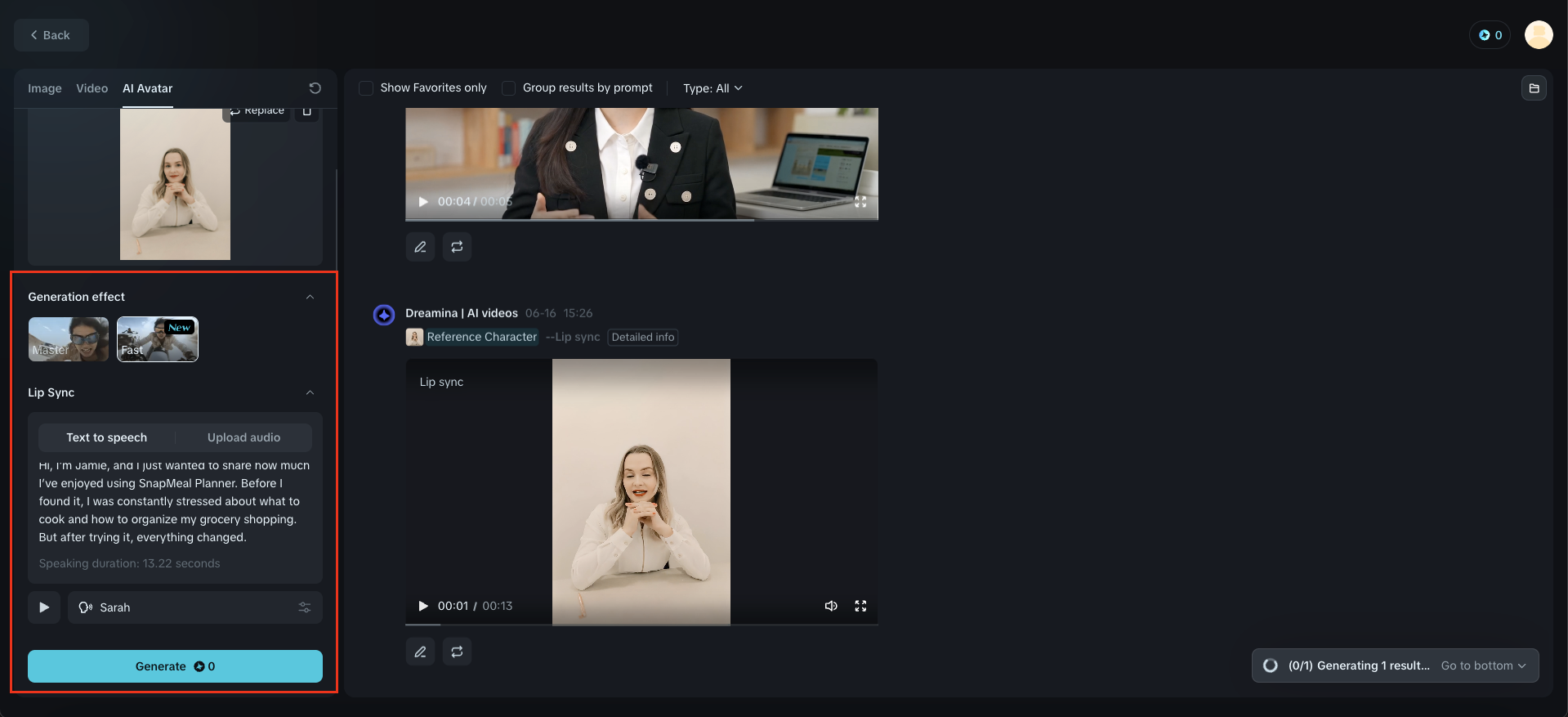
Task: Mute the Lip sync video volume
Action: click(831, 606)
